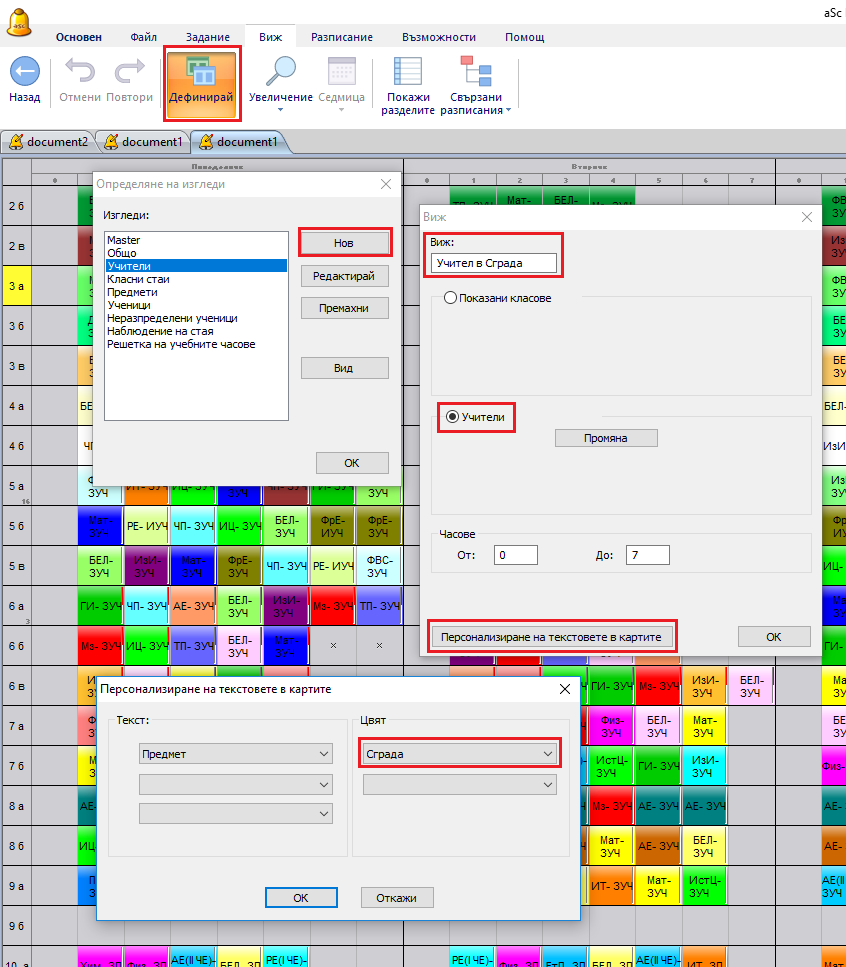Click the Виж name input field
Image resolution: width=846 pixels, height=967 pixels.
click(x=494, y=263)
